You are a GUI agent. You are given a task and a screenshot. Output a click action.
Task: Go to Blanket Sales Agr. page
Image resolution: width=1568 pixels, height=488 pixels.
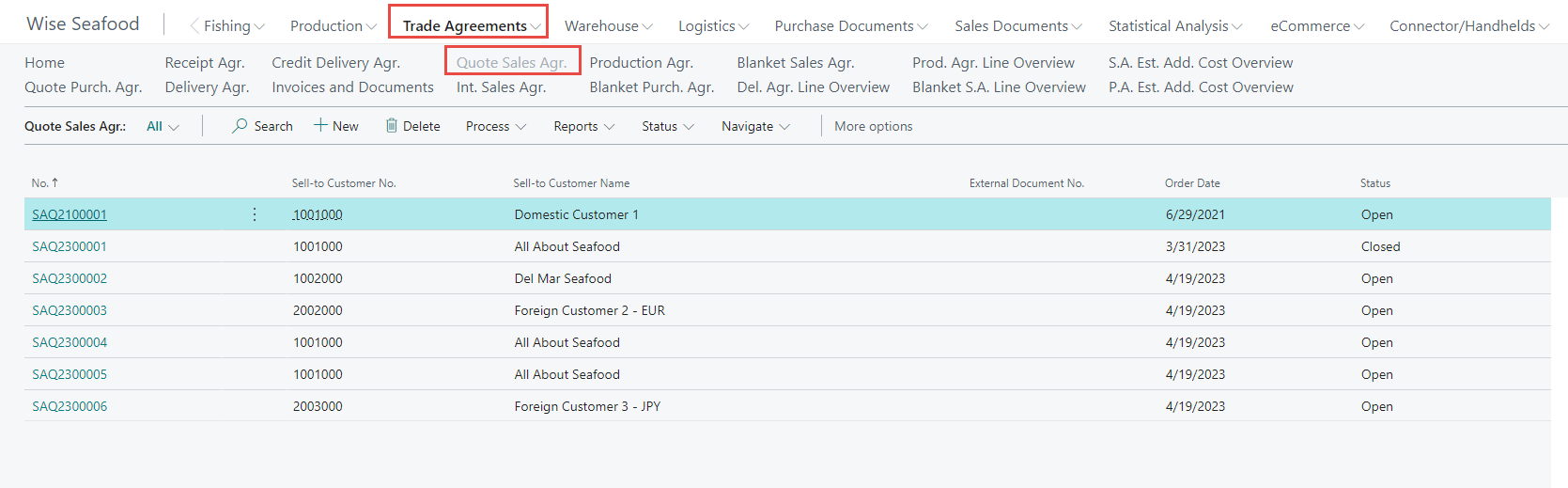click(795, 63)
